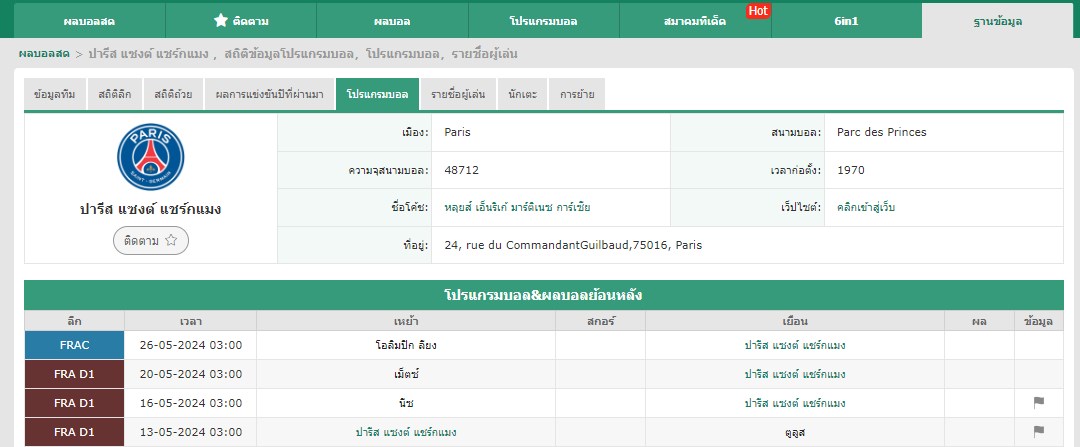Click the star icon on ติดตาม button
The height and width of the screenshot is (447, 1080).
pyautogui.click(x=172, y=240)
